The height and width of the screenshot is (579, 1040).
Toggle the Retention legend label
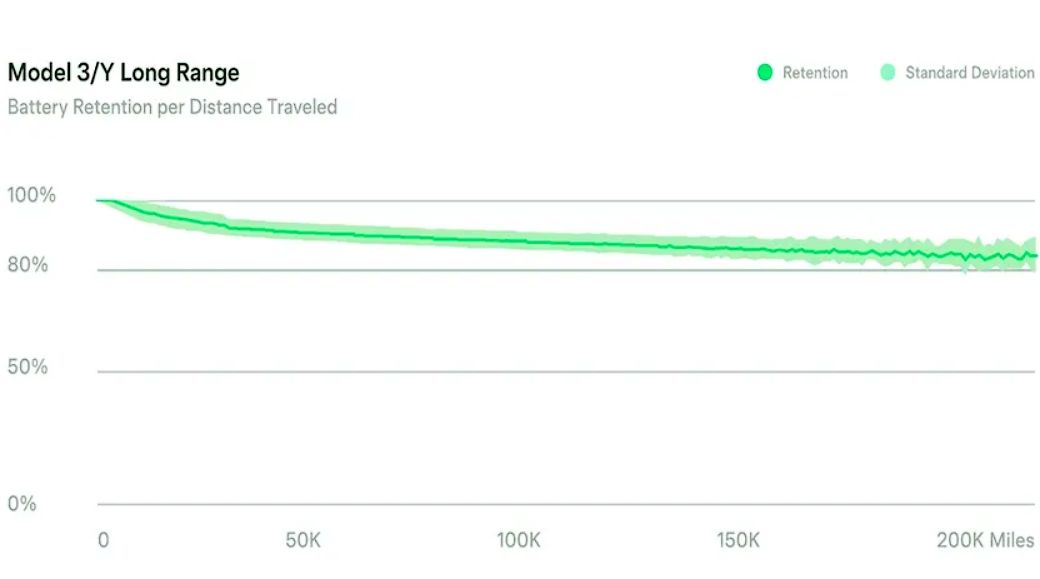[815, 73]
